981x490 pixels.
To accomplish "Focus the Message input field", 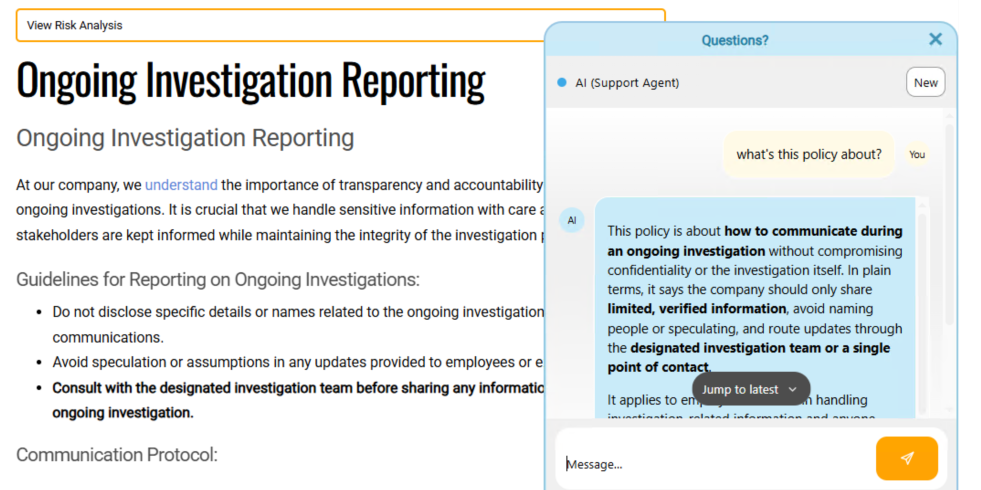I will pyautogui.click(x=716, y=464).
